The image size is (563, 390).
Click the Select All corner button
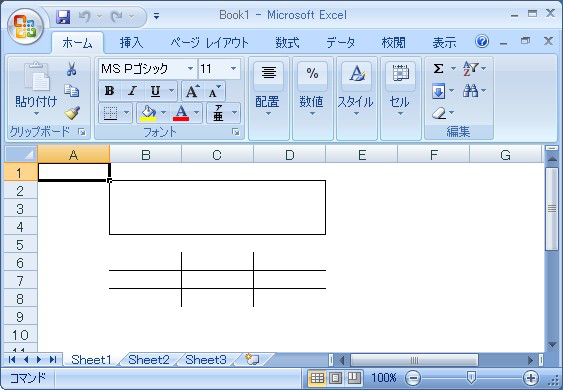[21, 154]
